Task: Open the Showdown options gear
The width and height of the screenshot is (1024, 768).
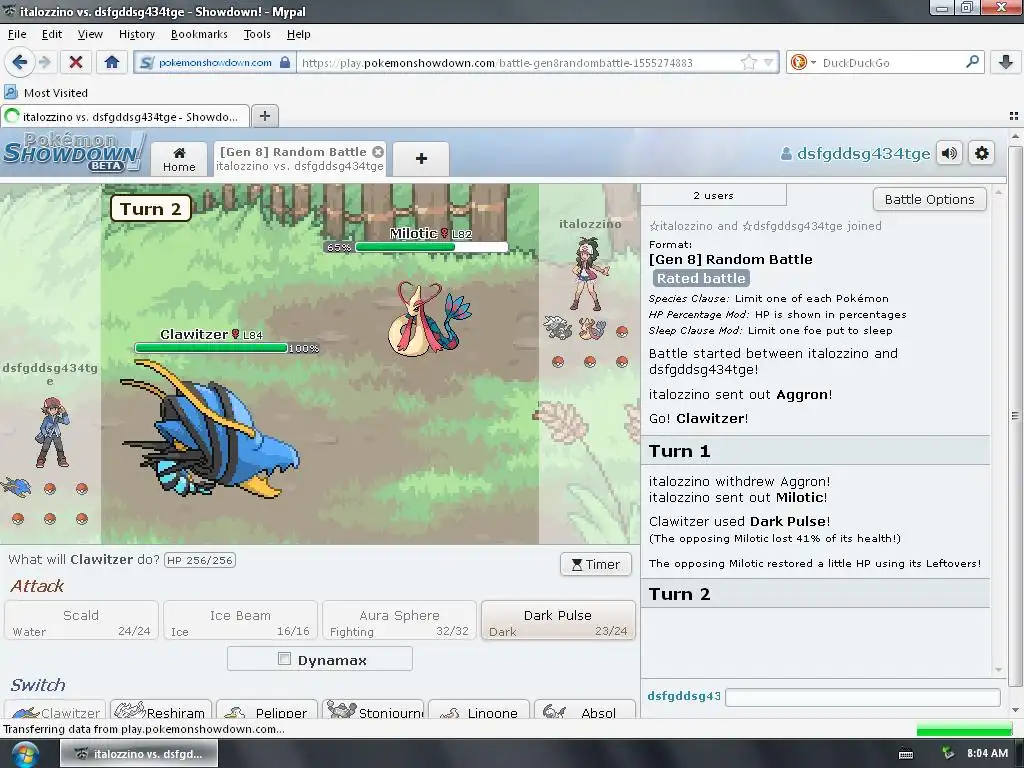Action: click(x=982, y=153)
